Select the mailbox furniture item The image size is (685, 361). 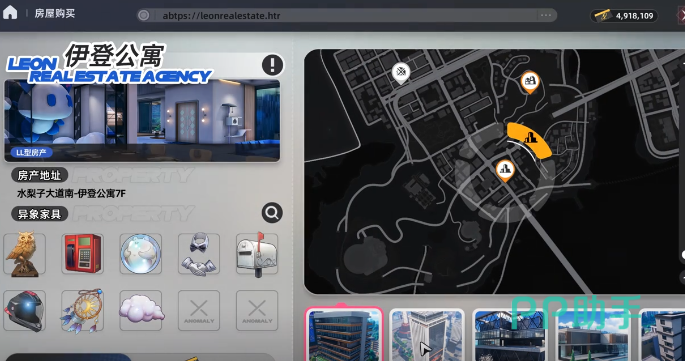(257, 254)
